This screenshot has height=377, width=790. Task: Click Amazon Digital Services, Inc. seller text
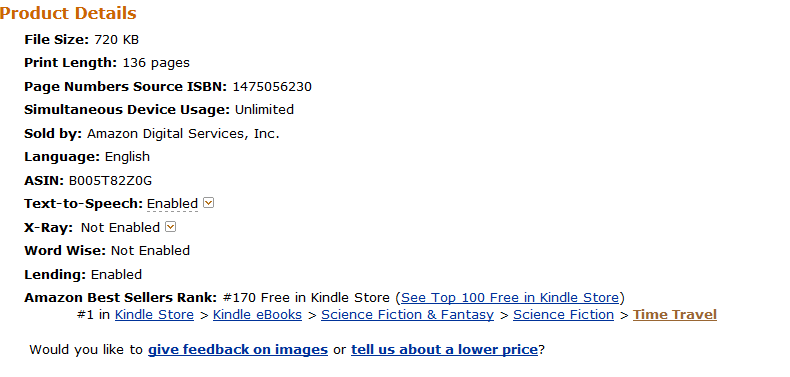pos(183,134)
